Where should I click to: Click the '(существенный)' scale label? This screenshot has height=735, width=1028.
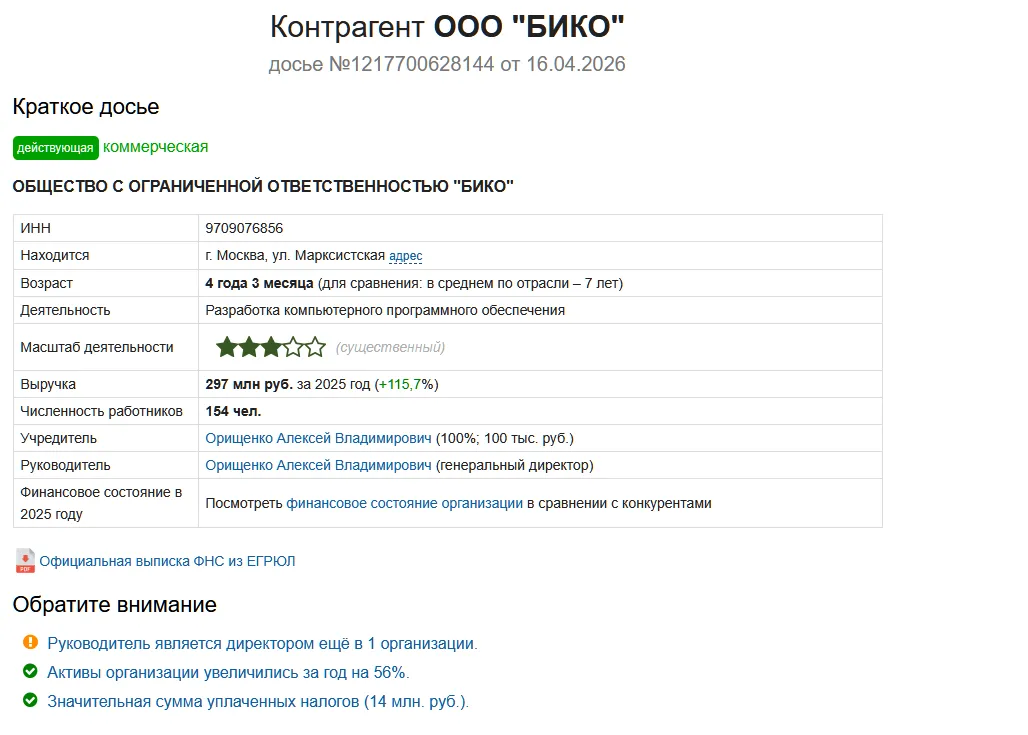[390, 347]
